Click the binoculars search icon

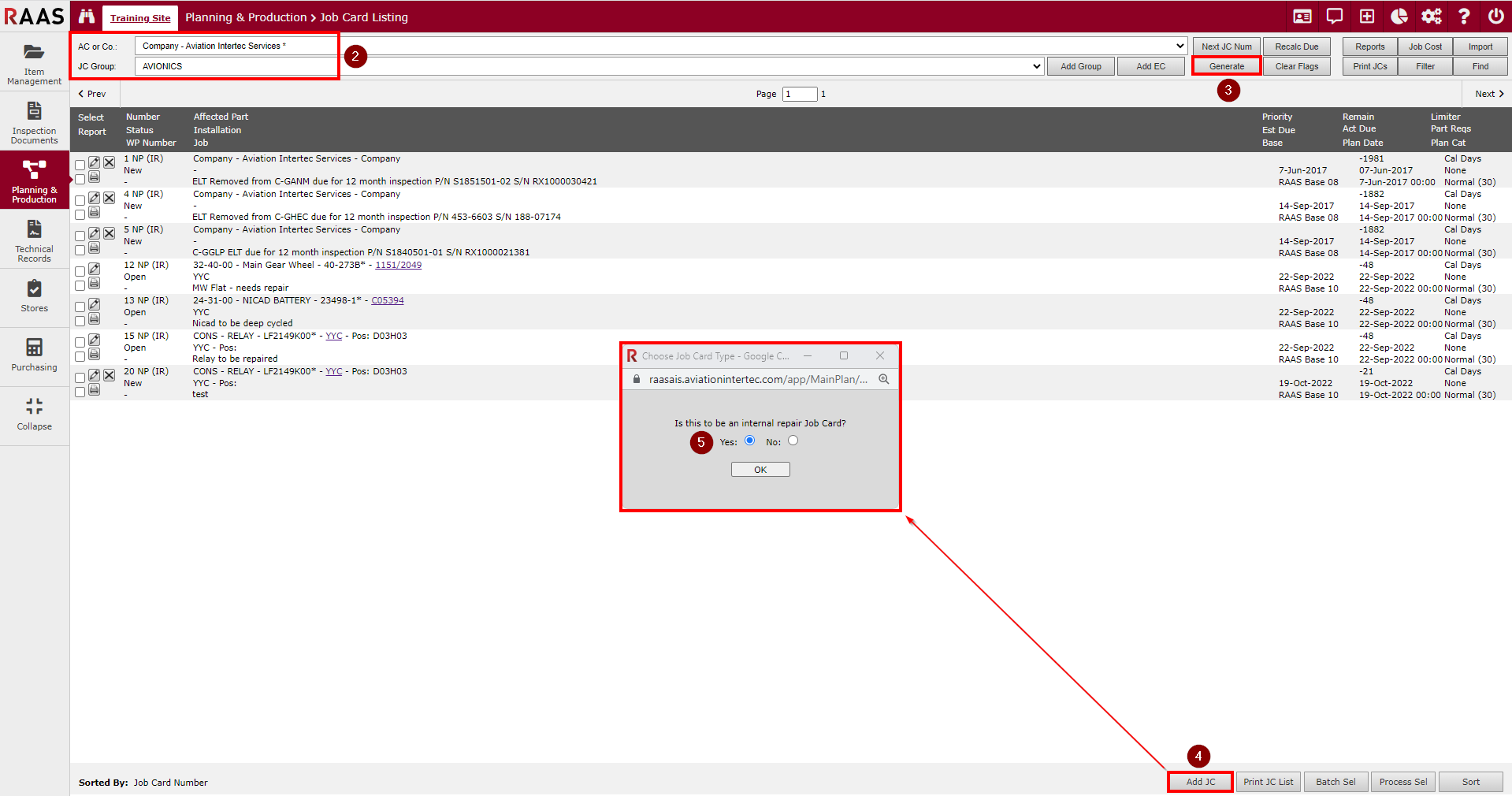(87, 17)
